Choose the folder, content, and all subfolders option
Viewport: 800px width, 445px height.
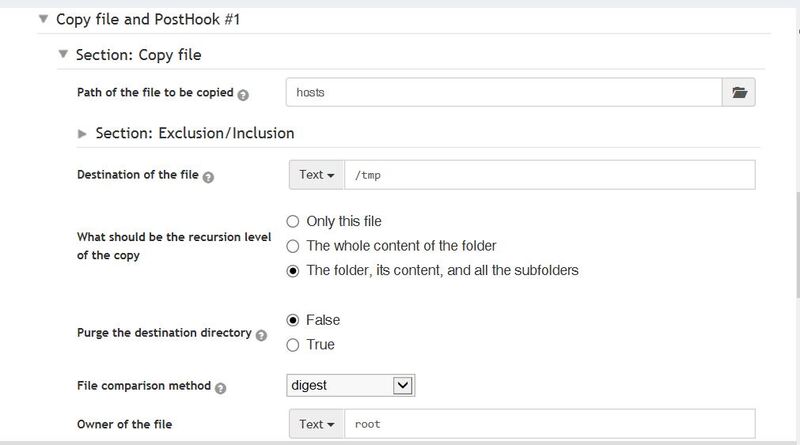[x=292, y=270]
